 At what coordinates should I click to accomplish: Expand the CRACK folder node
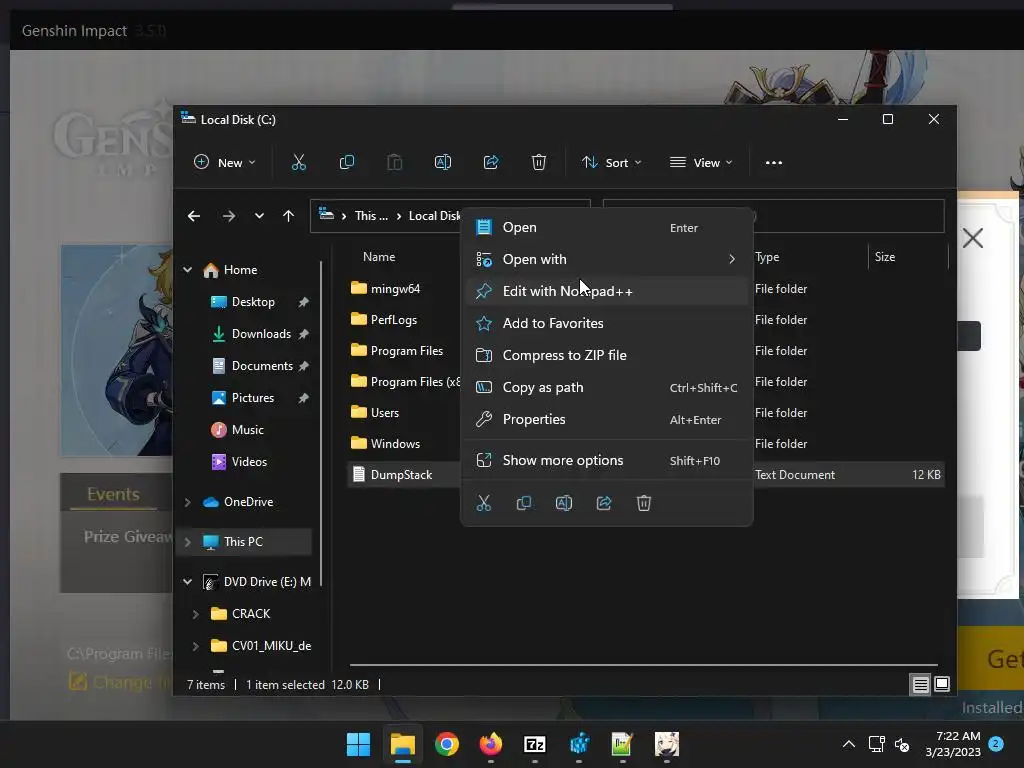click(x=195, y=614)
